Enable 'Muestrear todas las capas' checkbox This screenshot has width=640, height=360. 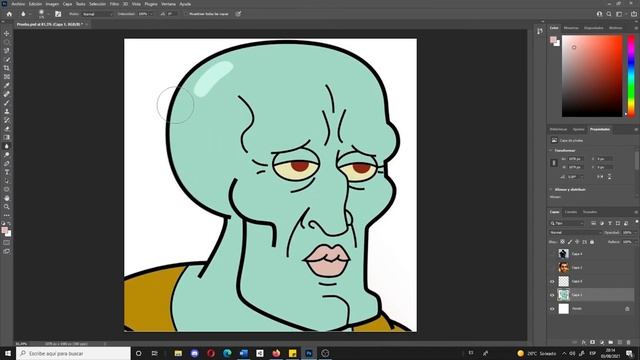click(186, 14)
